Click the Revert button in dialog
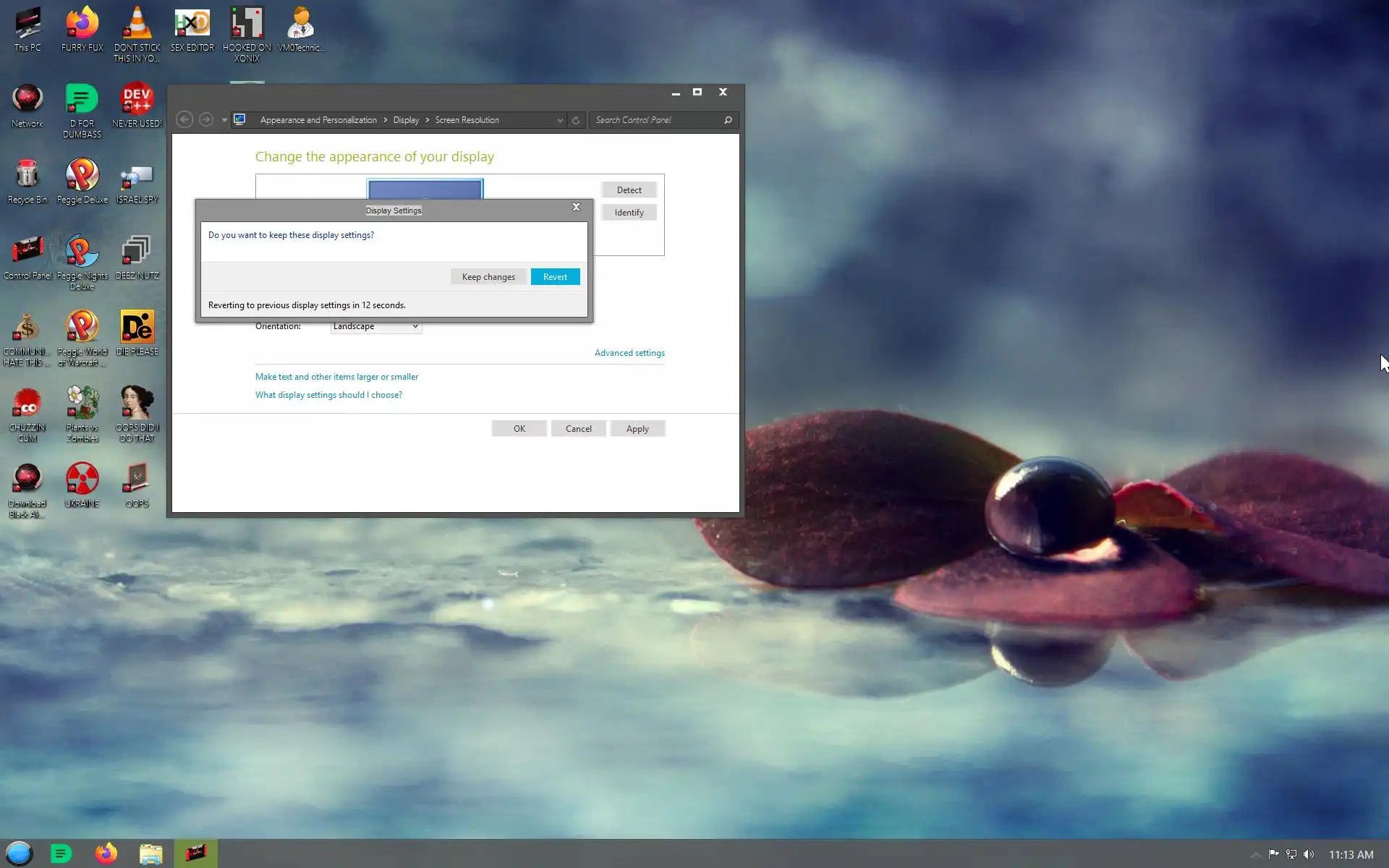Image resolution: width=1389 pixels, height=868 pixels. click(x=555, y=276)
